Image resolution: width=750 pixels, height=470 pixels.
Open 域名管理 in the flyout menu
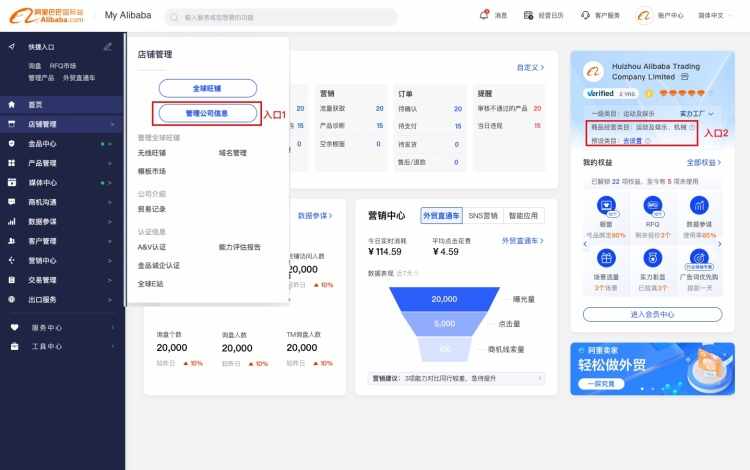[232, 153]
